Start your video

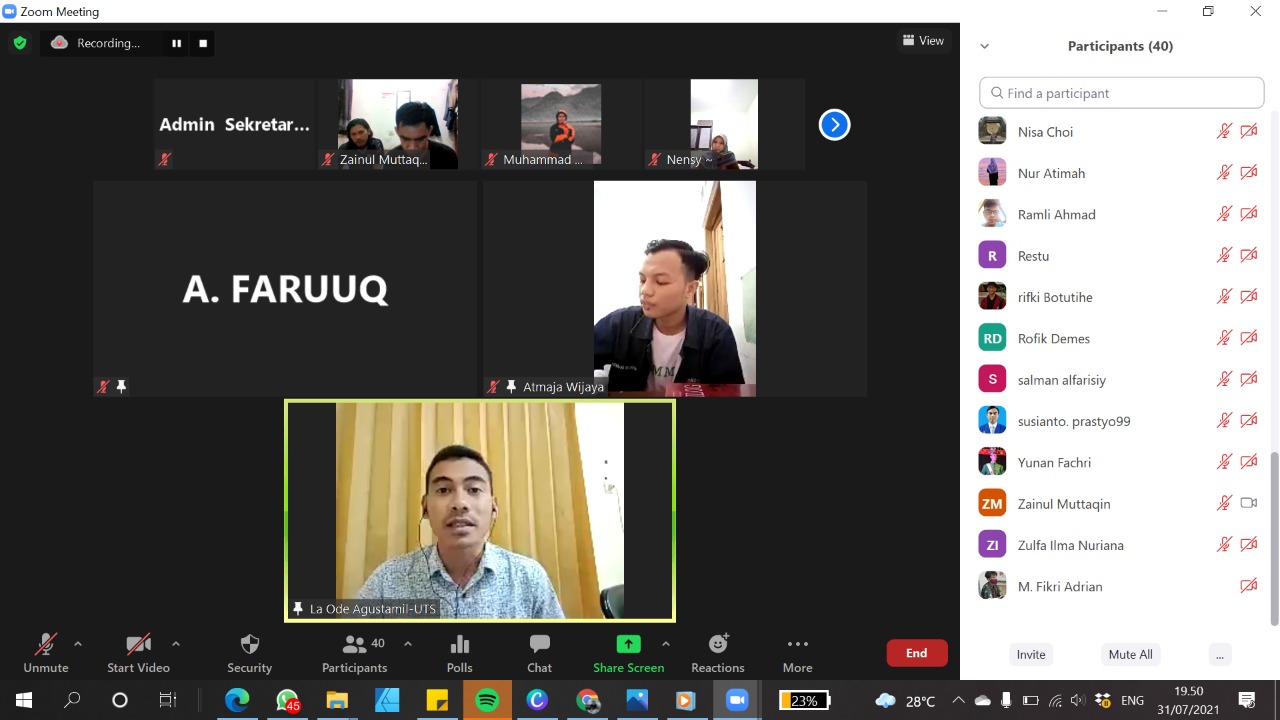click(x=138, y=652)
